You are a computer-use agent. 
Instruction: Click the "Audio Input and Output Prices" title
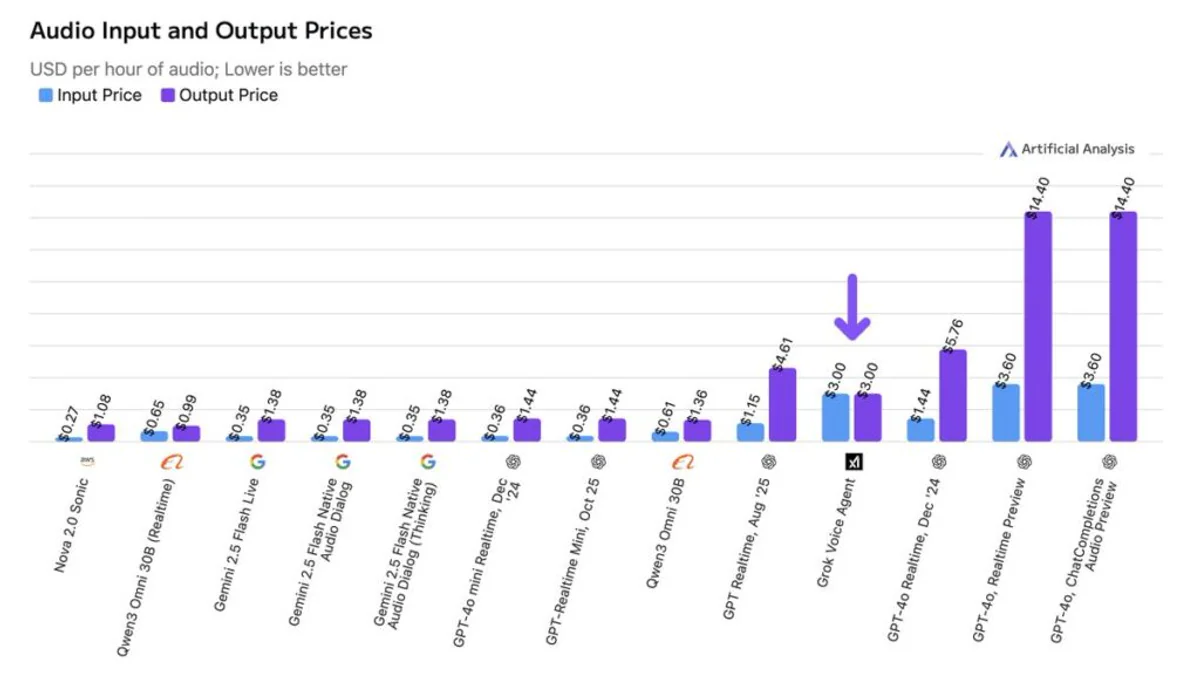(x=201, y=31)
